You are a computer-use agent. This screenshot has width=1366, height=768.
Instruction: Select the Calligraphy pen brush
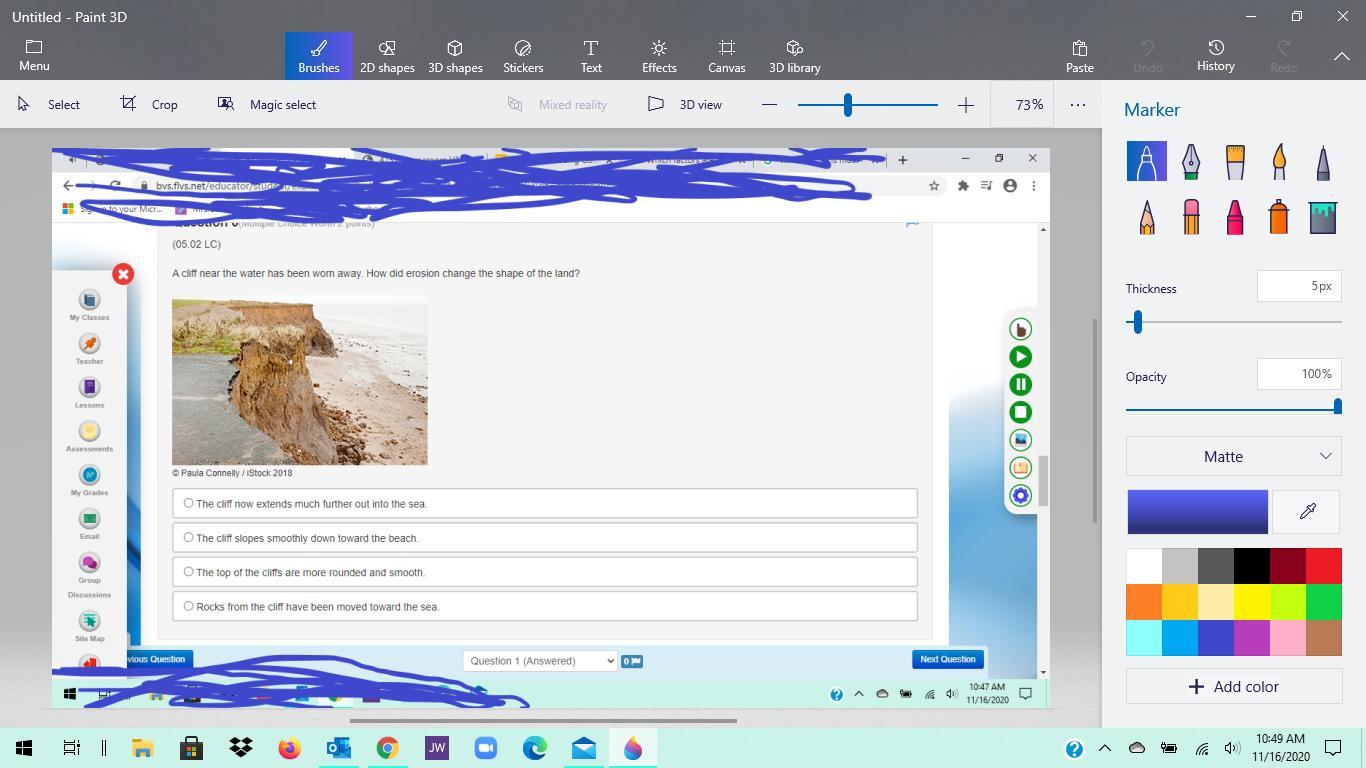[1190, 162]
